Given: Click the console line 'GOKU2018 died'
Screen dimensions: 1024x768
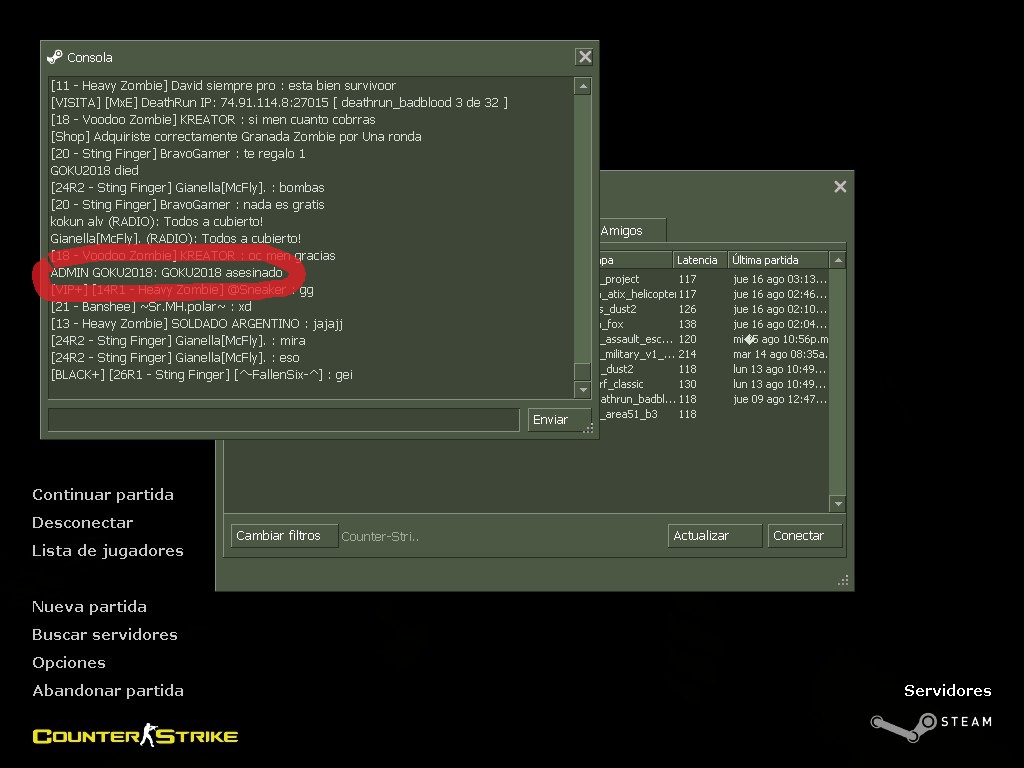Looking at the screenshot, I should (95, 170).
